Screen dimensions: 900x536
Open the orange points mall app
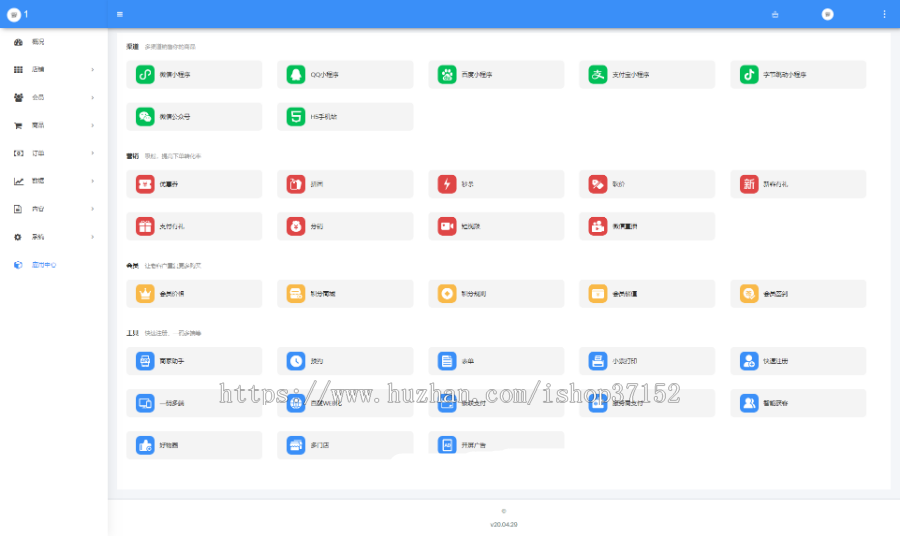(x=345, y=294)
